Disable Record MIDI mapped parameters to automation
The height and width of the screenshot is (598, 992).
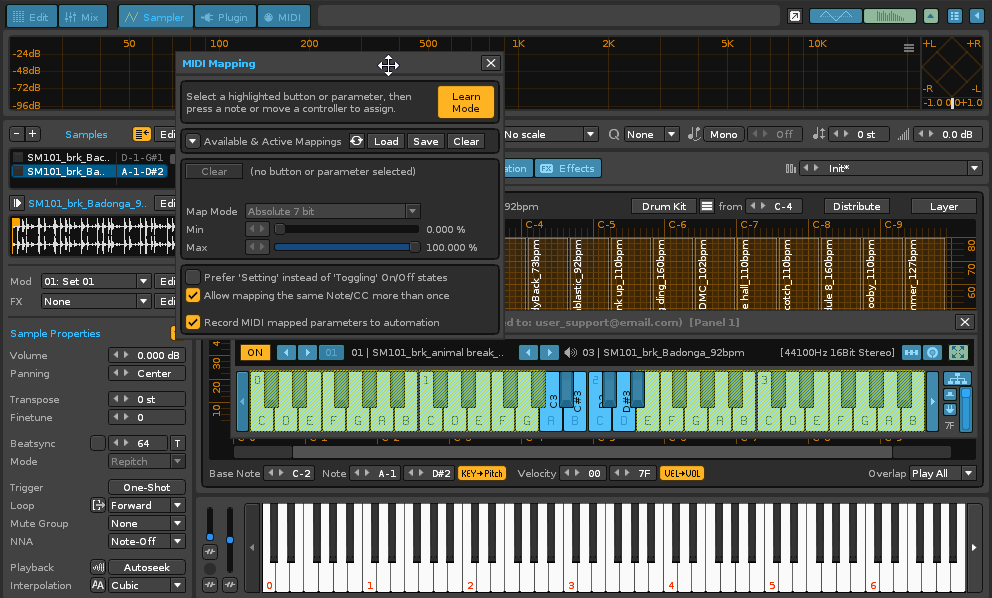pyautogui.click(x=193, y=322)
